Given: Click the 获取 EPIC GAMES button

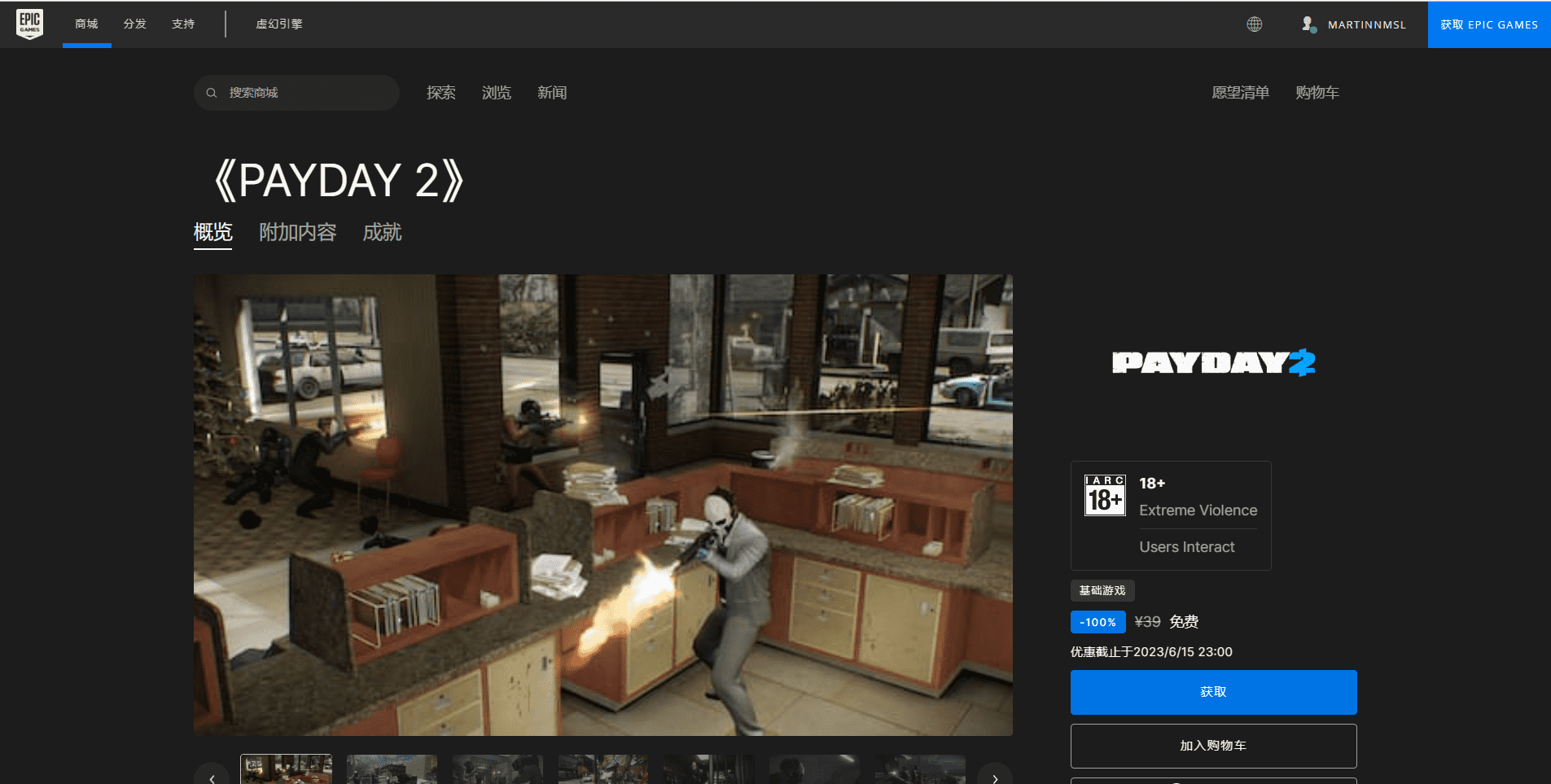Looking at the screenshot, I should coord(1489,24).
